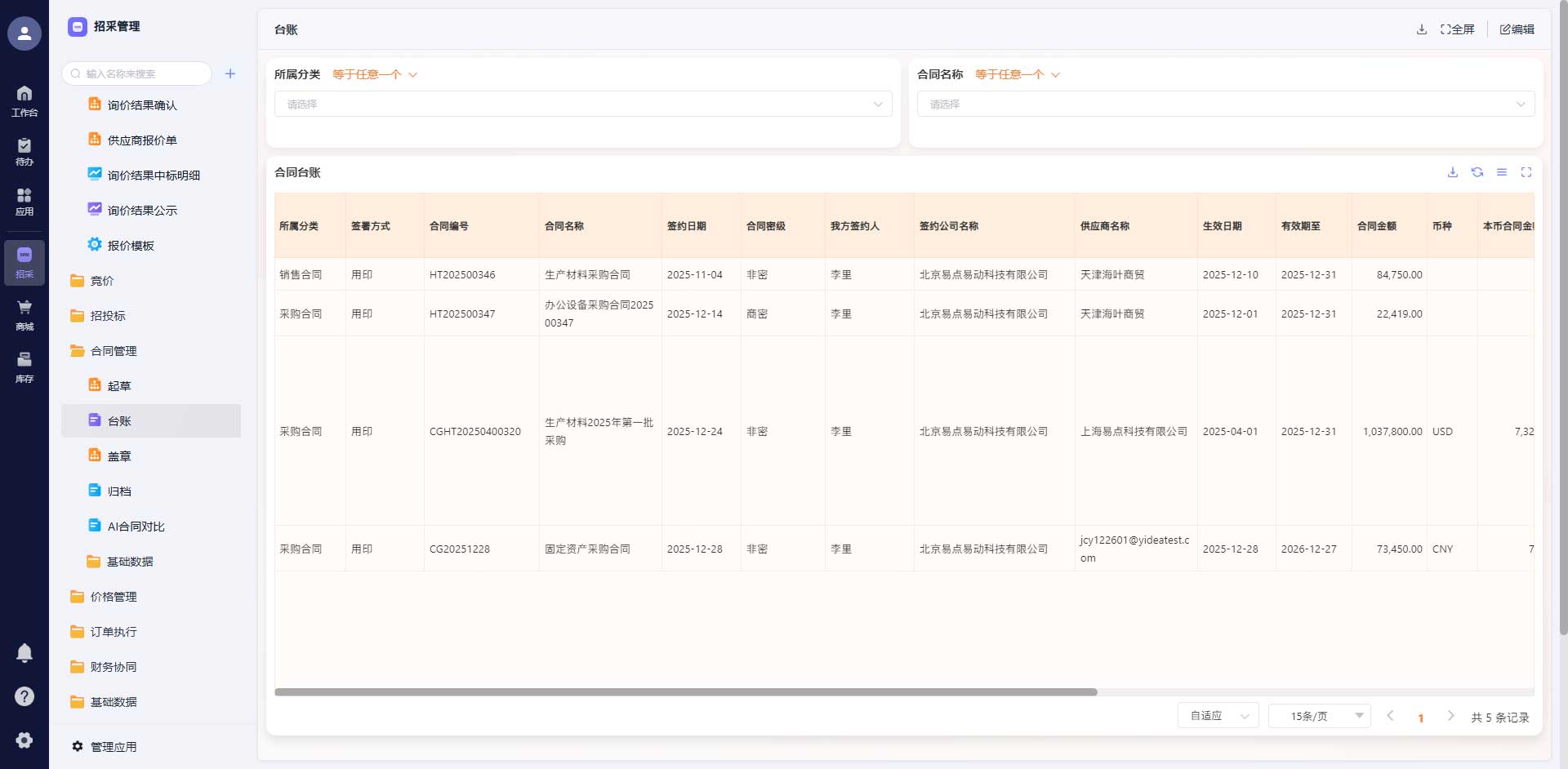The width and height of the screenshot is (1568, 769).
Task: Click contract number HT202500346
Action: point(462,275)
